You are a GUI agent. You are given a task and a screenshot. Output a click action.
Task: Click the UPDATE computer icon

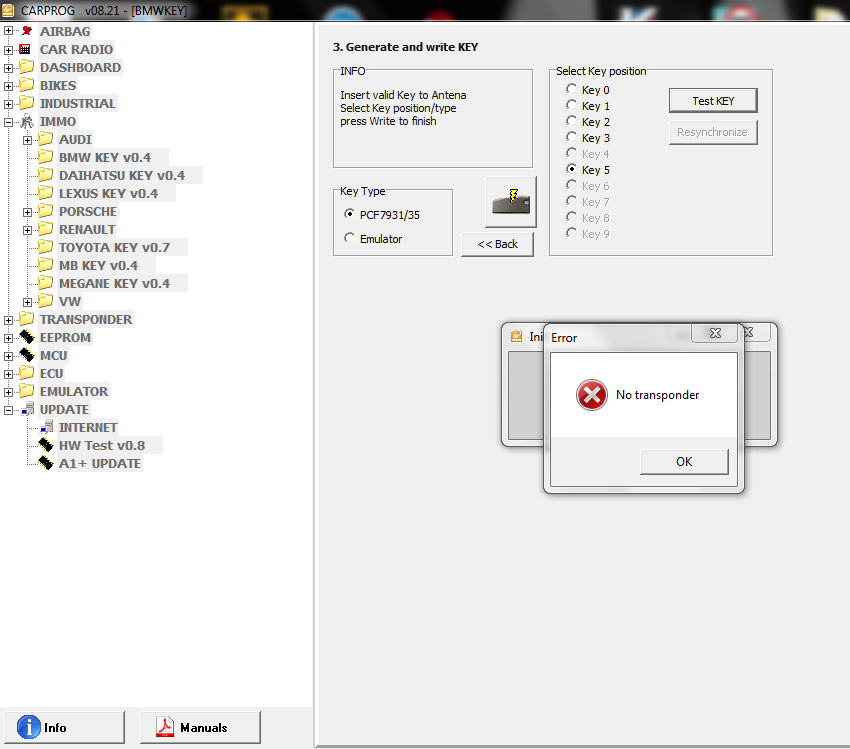click(x=28, y=409)
